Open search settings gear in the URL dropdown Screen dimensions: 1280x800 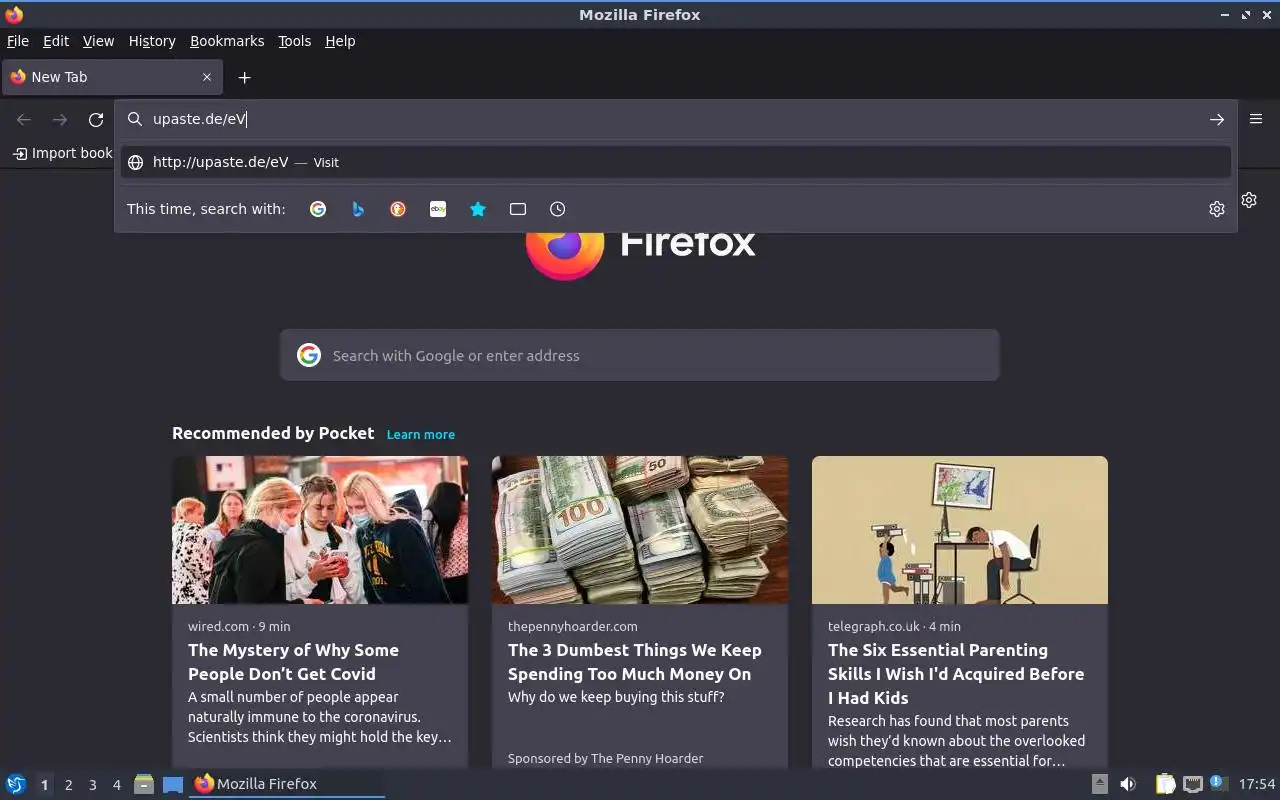[1216, 209]
